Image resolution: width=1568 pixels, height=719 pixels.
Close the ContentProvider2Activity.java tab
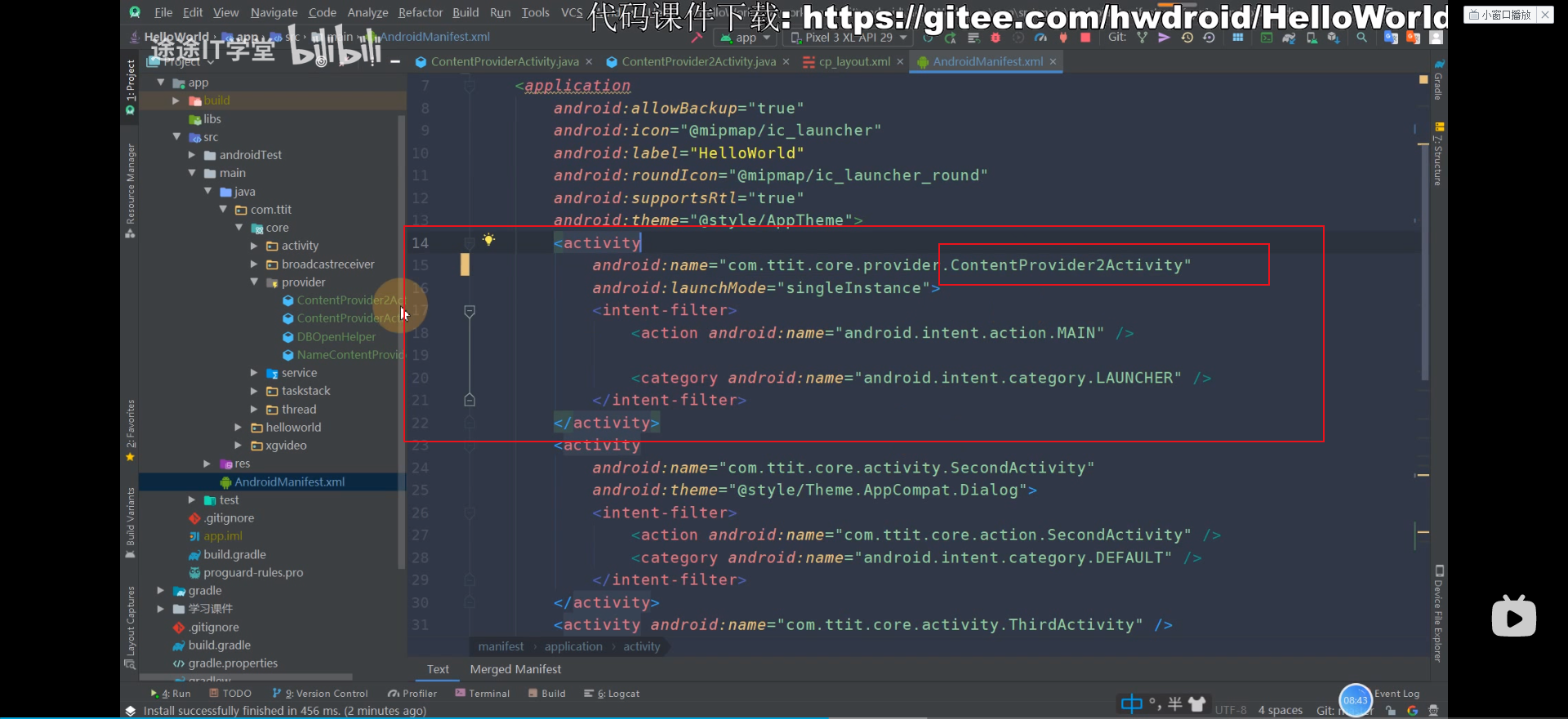point(786,62)
